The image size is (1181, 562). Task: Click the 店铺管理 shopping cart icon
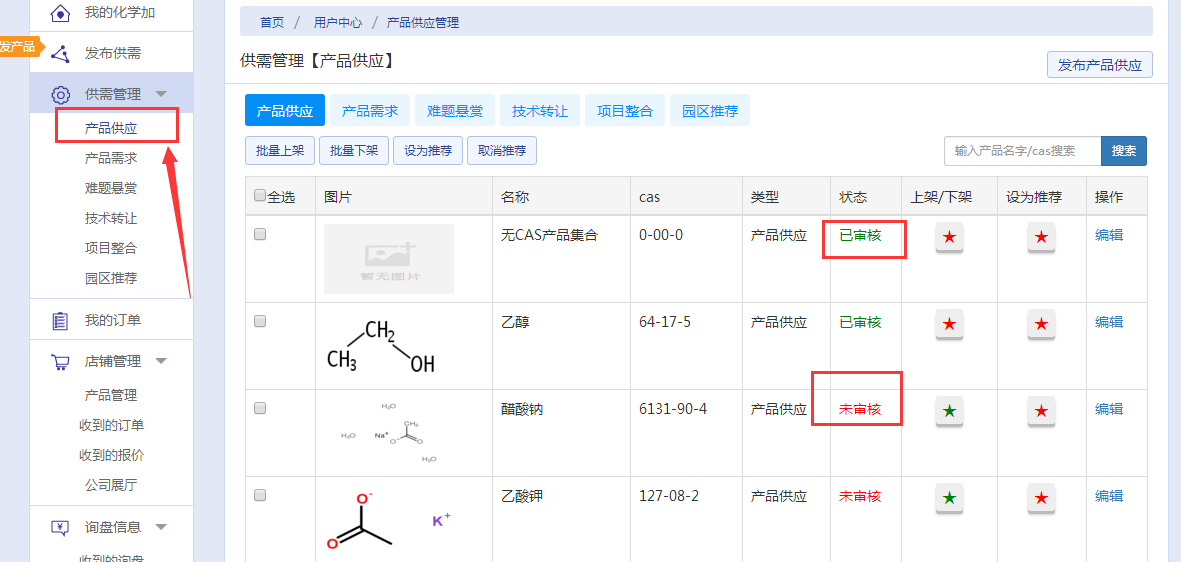click(x=60, y=362)
